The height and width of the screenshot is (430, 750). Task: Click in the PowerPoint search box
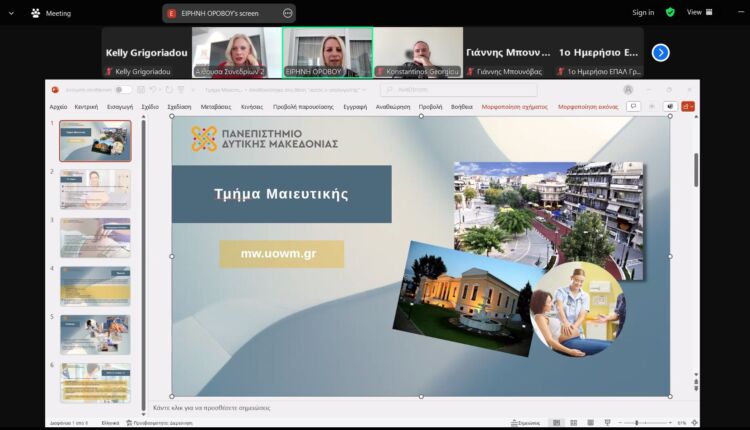coord(459,89)
